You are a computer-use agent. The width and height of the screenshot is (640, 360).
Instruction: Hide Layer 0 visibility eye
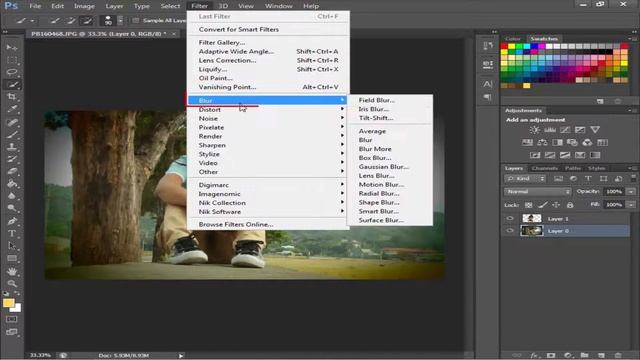point(510,231)
